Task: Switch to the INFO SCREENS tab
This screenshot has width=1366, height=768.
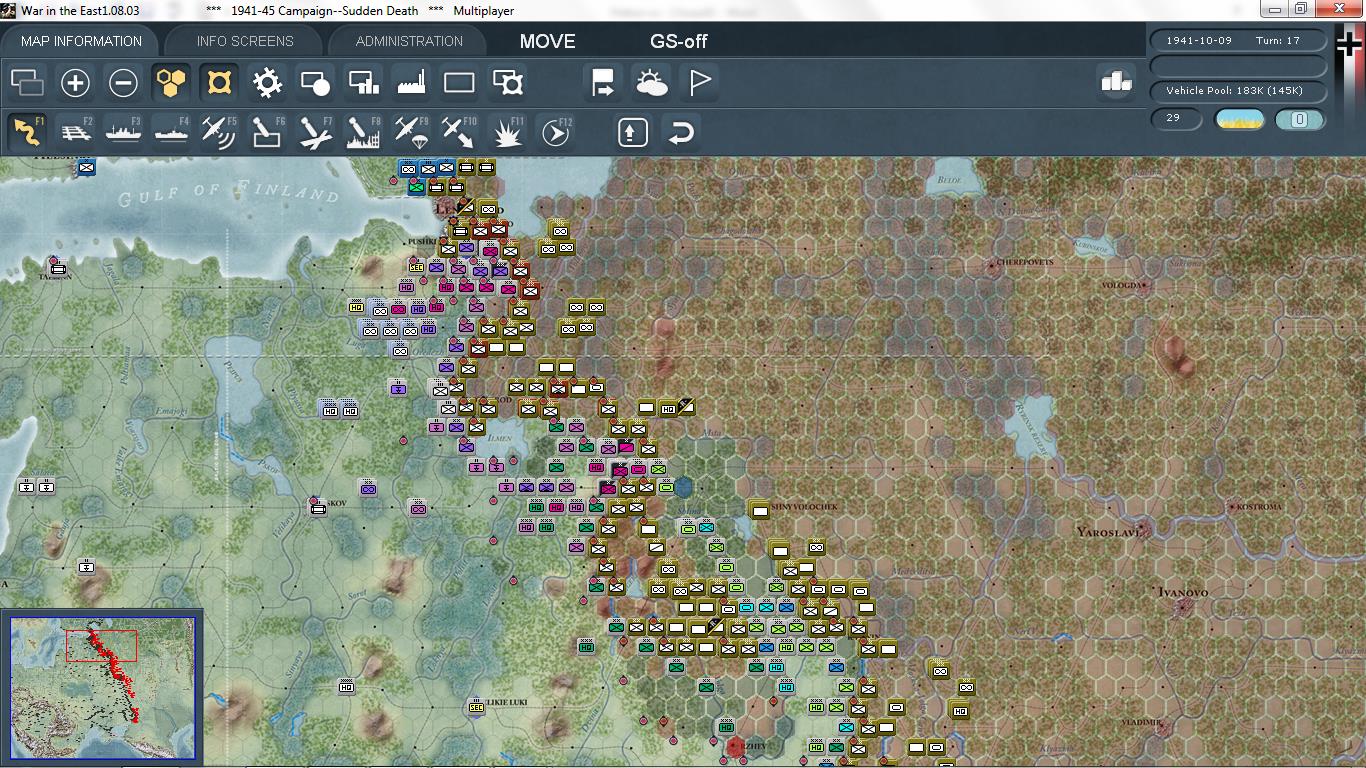Action: pyautogui.click(x=245, y=41)
